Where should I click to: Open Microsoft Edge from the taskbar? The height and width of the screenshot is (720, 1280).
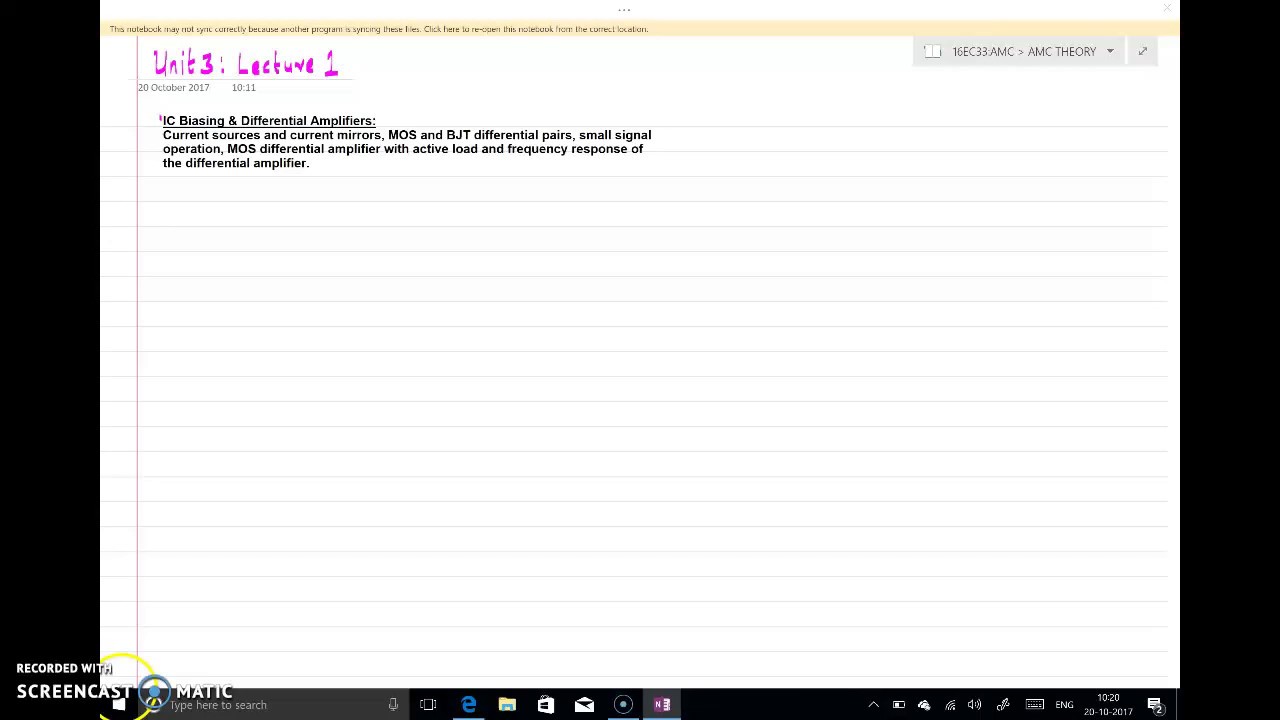pyautogui.click(x=468, y=705)
